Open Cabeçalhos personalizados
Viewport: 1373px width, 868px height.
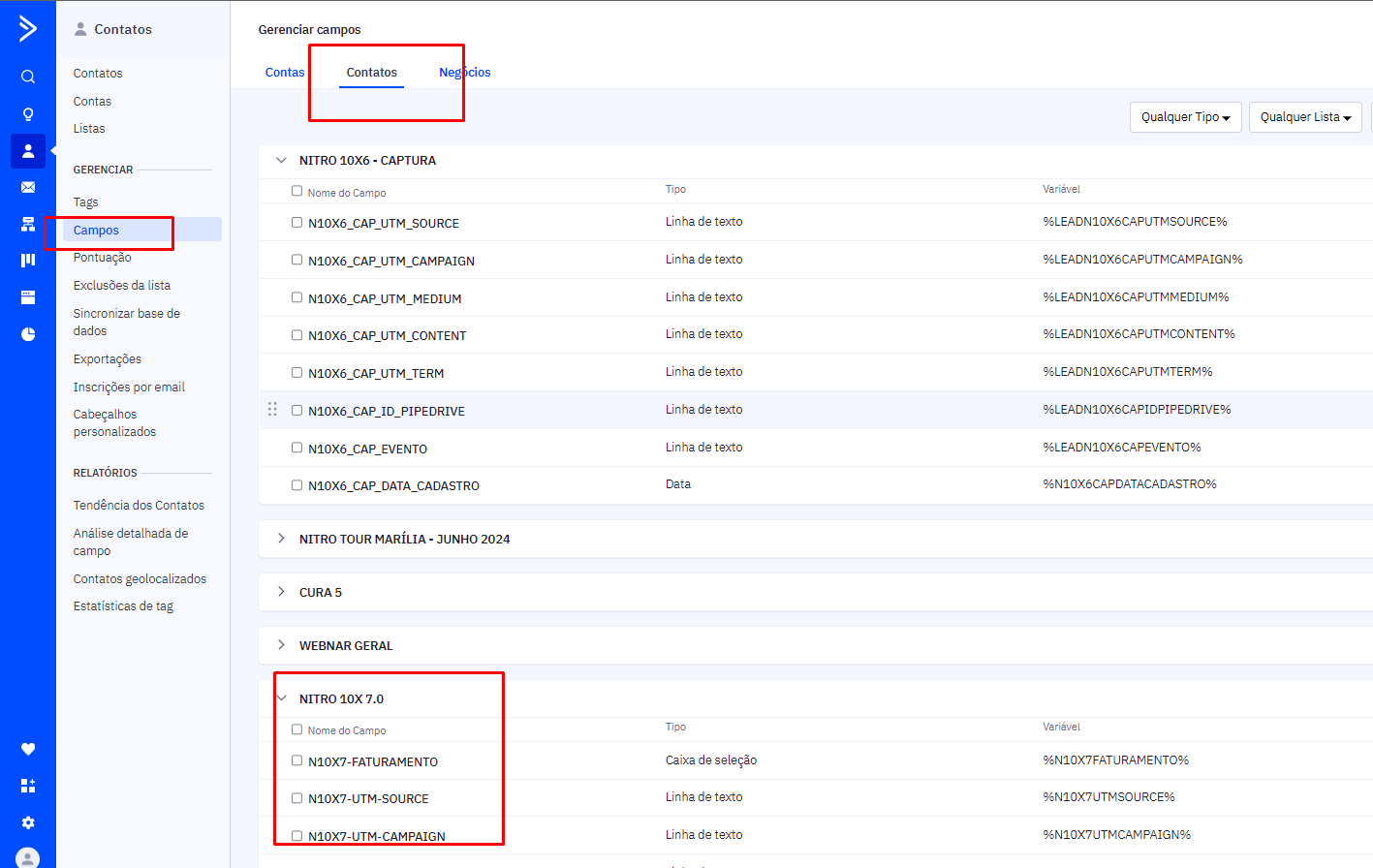click(x=114, y=423)
